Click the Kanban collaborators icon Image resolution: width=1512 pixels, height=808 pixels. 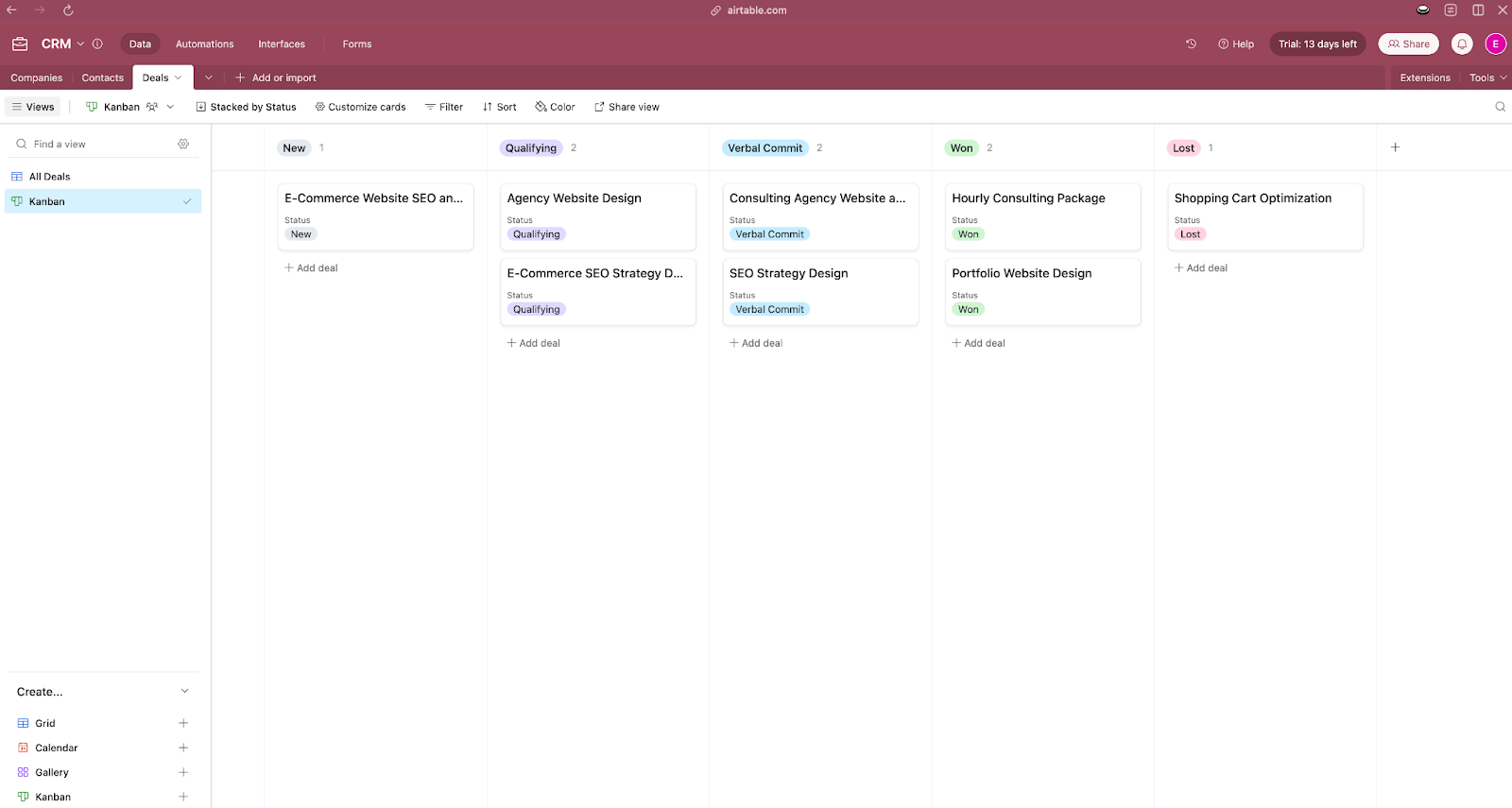(152, 107)
